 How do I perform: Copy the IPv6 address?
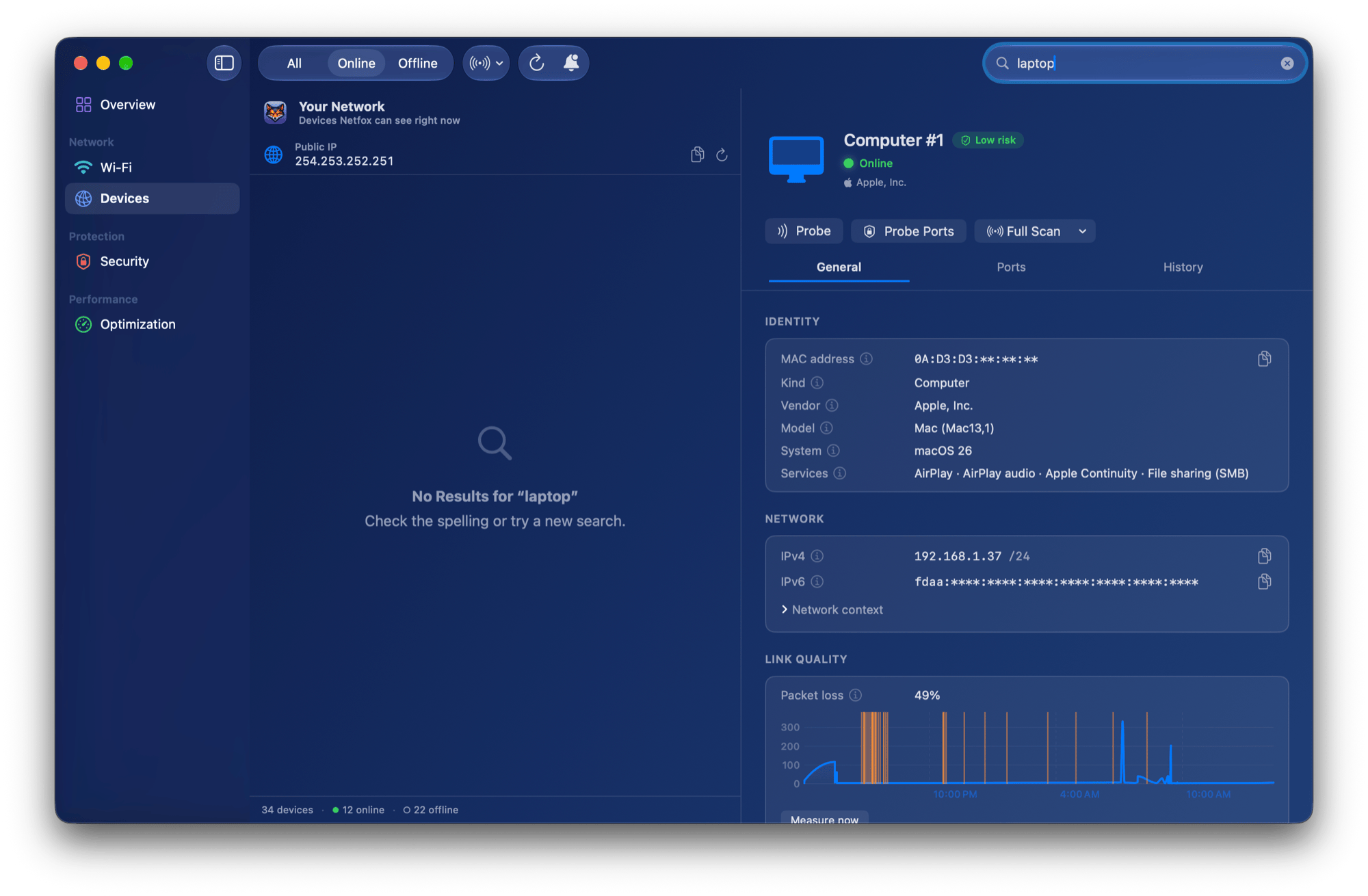(x=1264, y=582)
